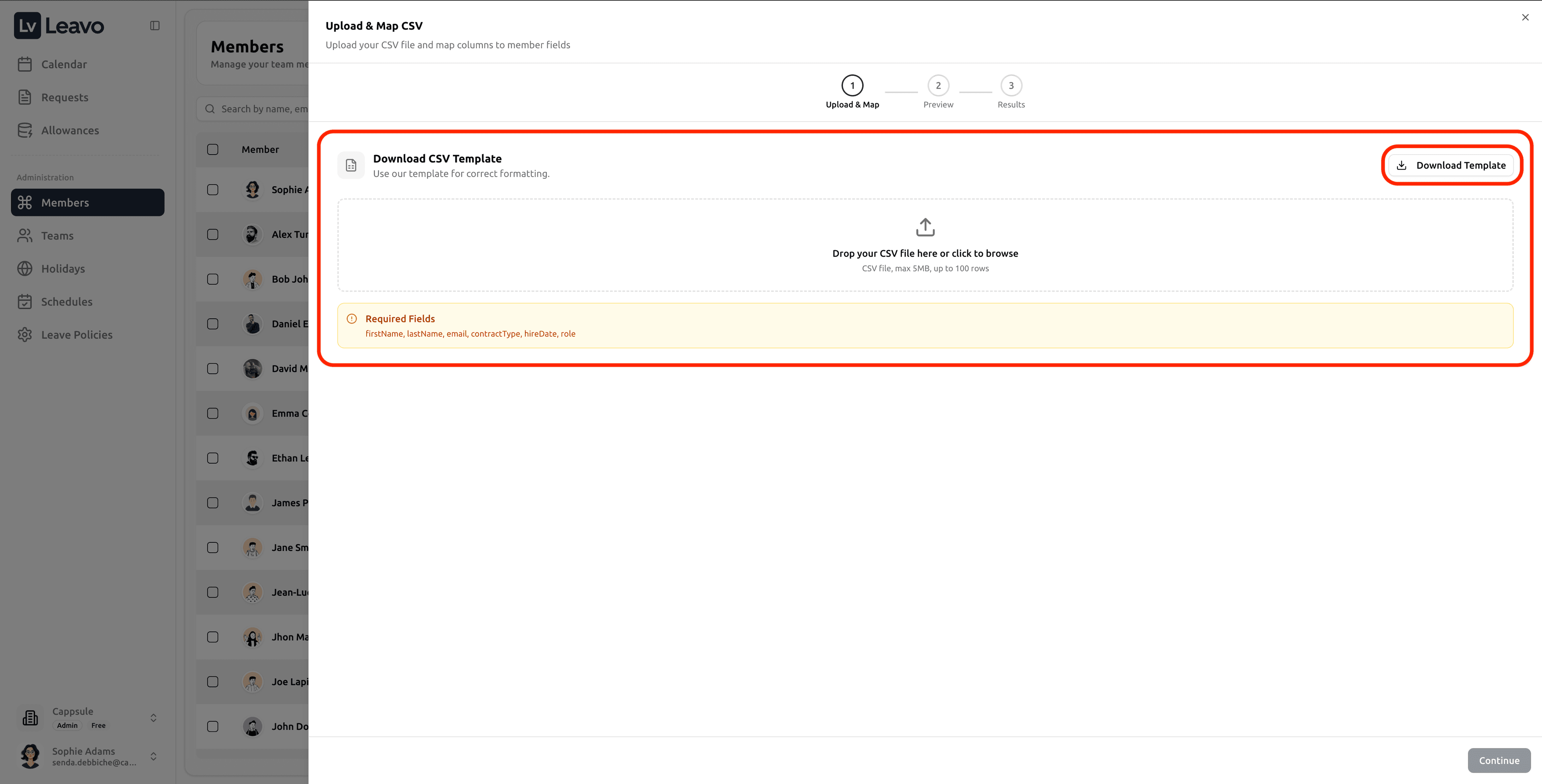Open the Calendar page from the sidebar
1542x784 pixels.
pos(63,64)
